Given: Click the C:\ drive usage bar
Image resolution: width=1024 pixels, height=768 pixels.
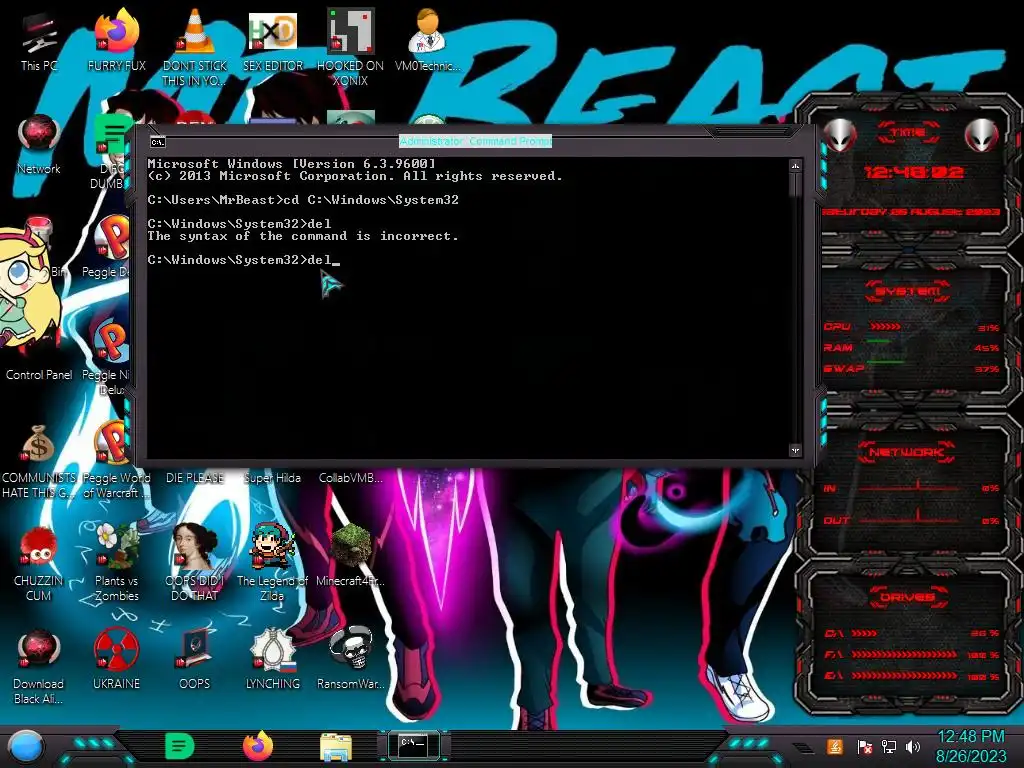Looking at the screenshot, I should 912,633.
